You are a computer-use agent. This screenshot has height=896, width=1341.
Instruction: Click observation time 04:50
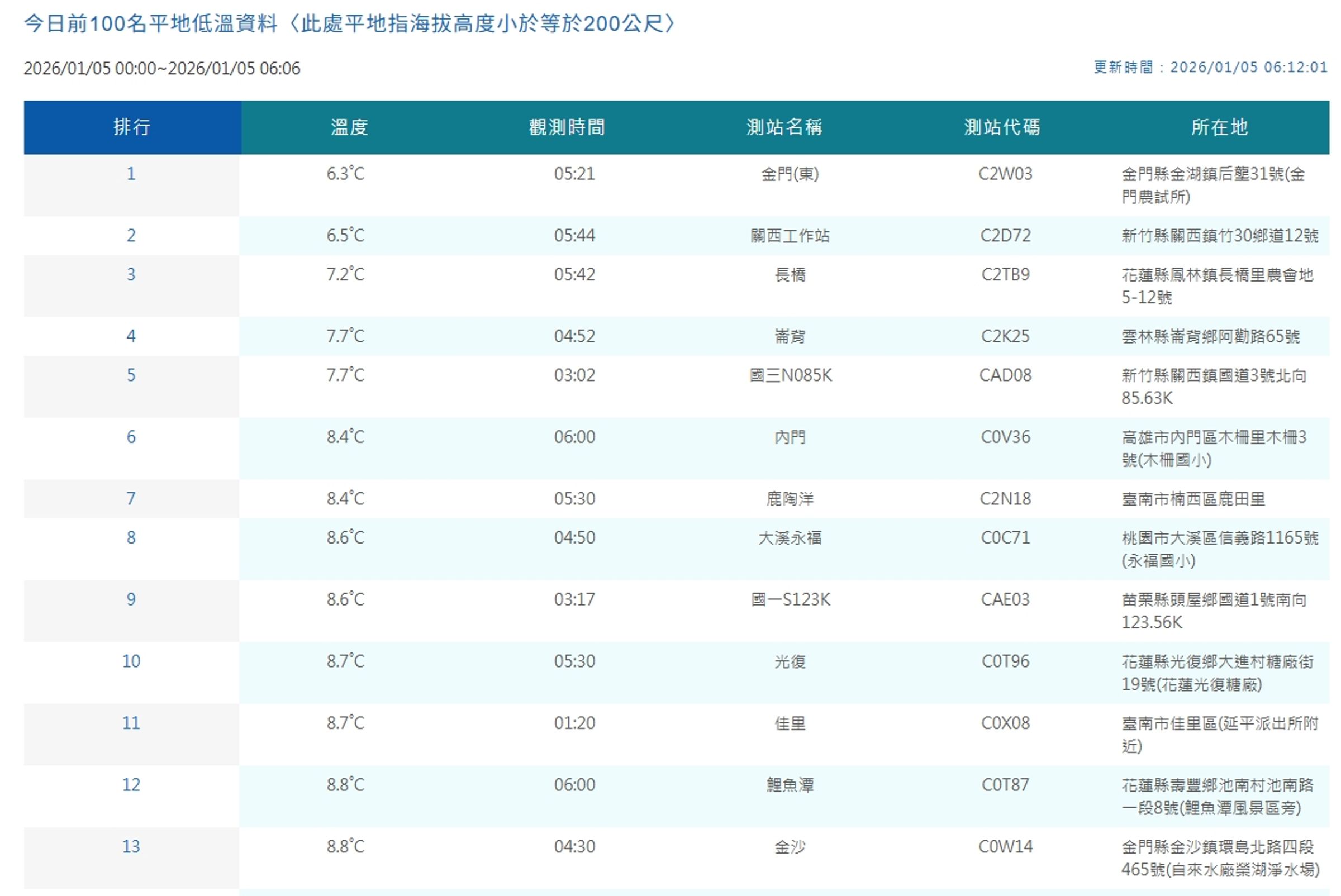[x=574, y=538]
